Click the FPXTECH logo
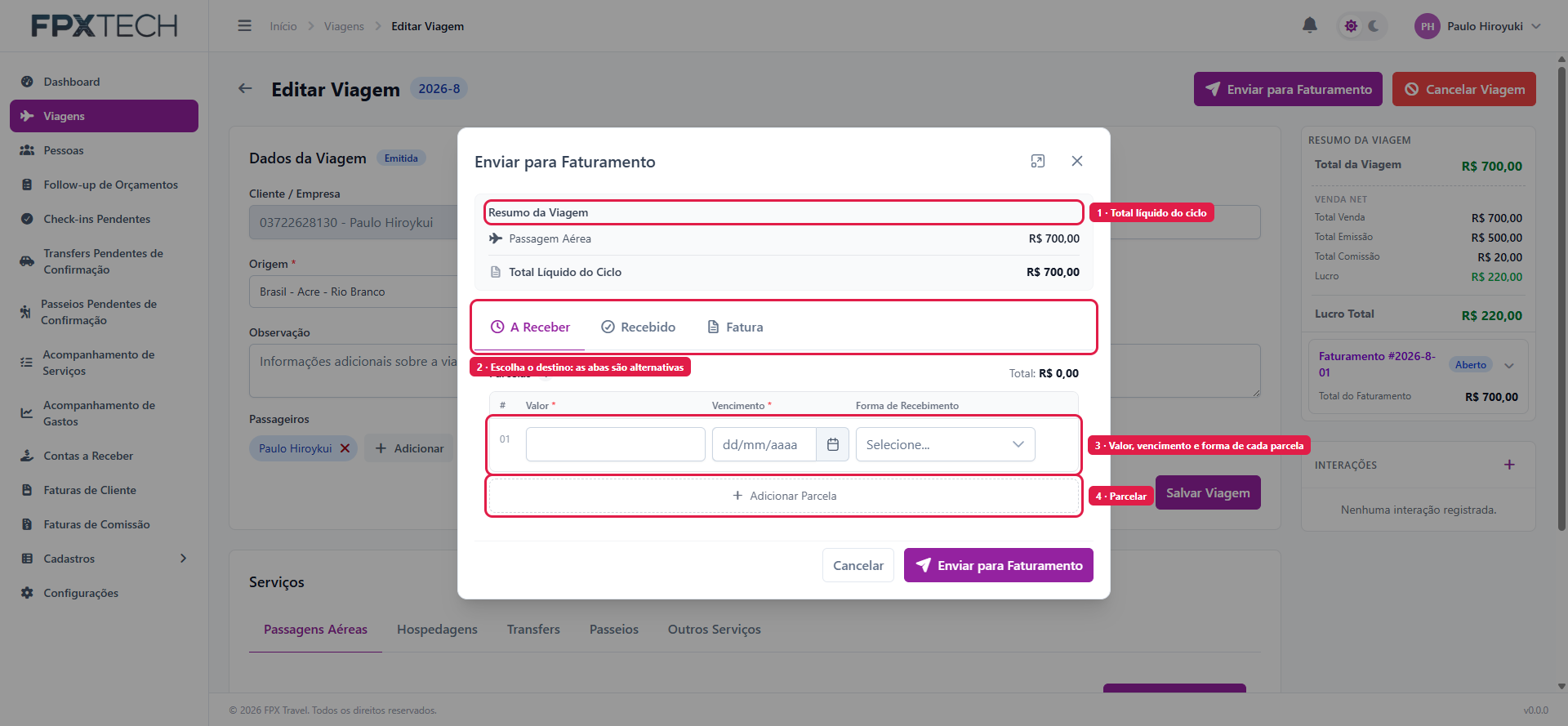The image size is (1568, 726). (x=105, y=26)
